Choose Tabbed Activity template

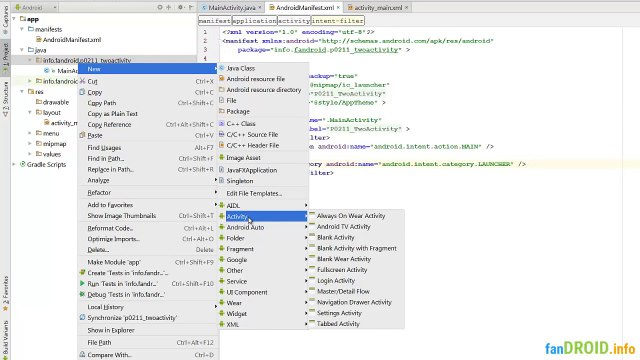point(356,324)
